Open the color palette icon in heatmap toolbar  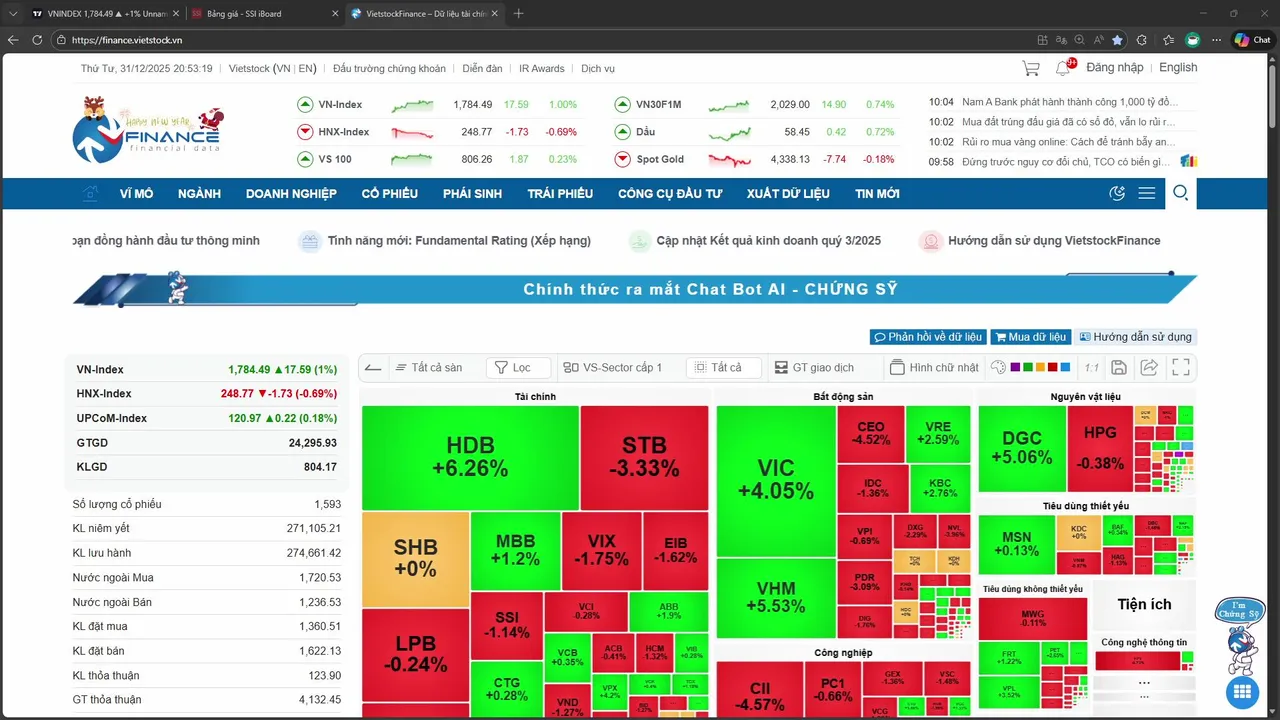pos(997,367)
